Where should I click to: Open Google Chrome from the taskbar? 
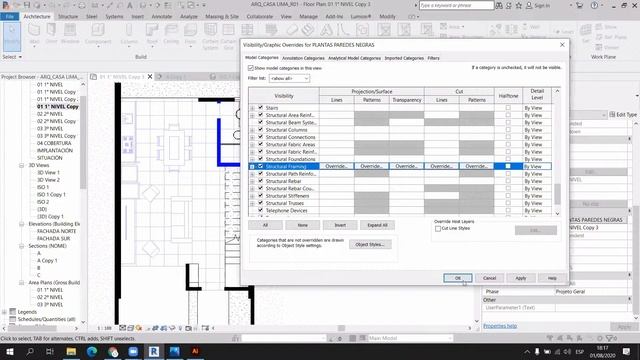coord(113,351)
